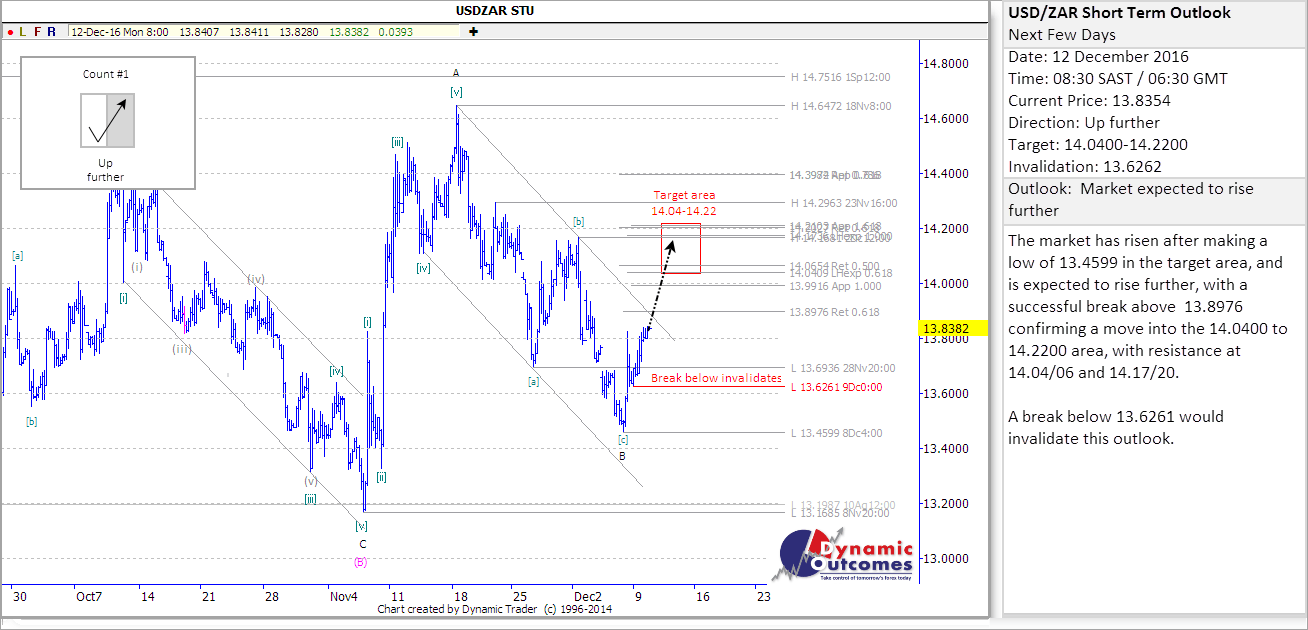Viewport: 1308px width, 630px height.
Task: Click the 'USD/ZAR Short Term Outlook' heading
Action: tap(1119, 13)
